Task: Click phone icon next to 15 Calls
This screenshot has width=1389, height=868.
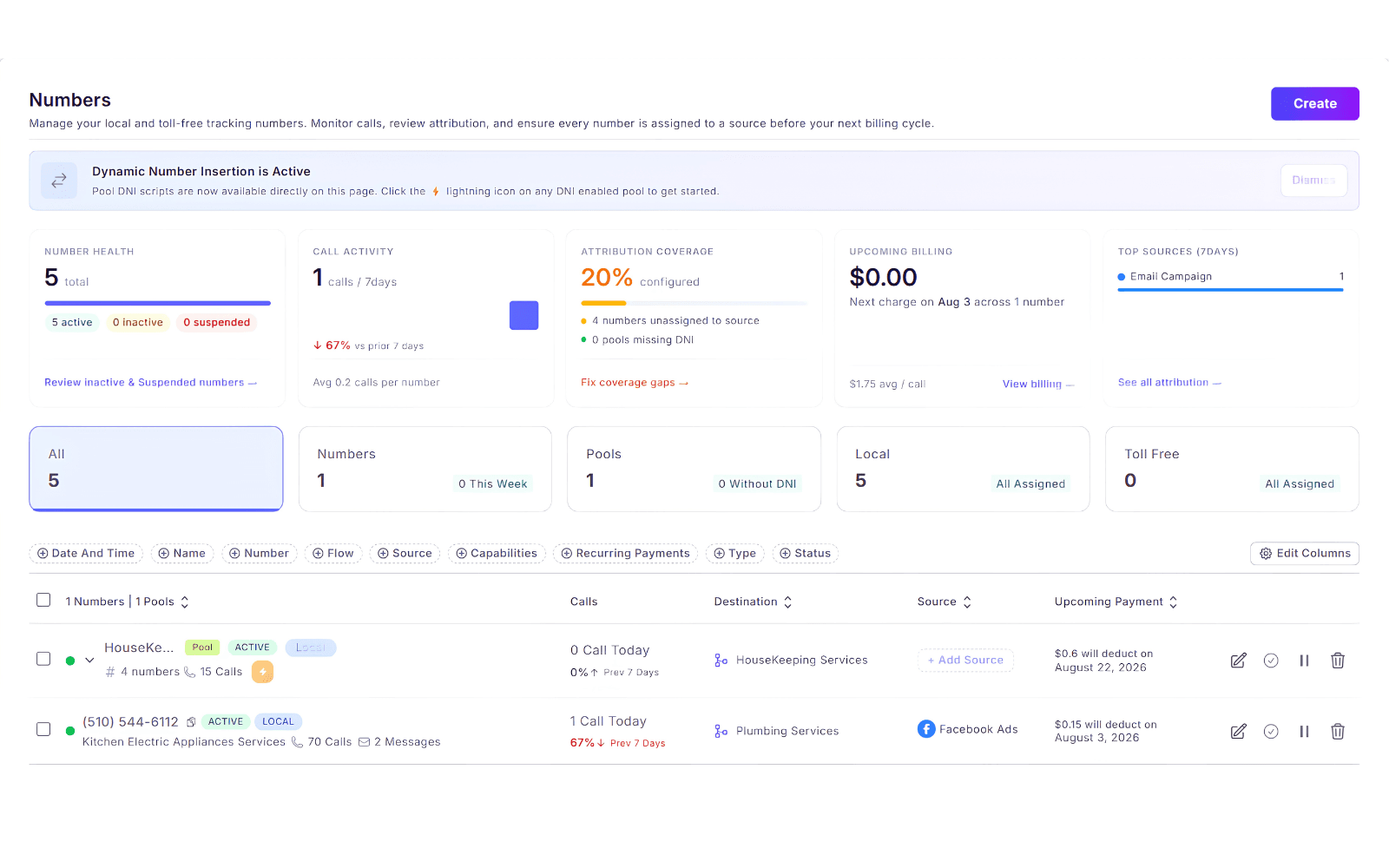Action: point(189,672)
